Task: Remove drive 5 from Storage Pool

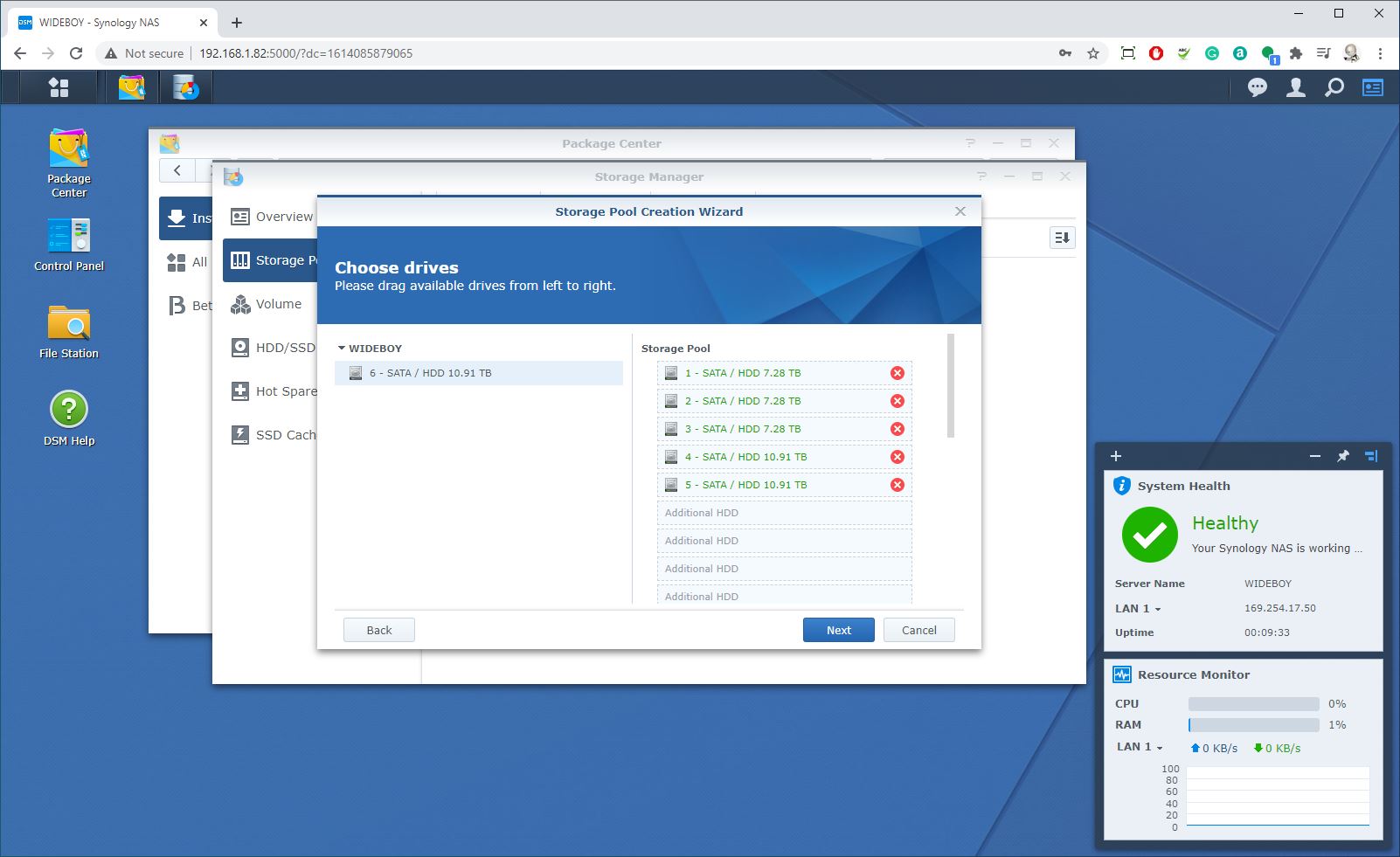Action: coord(898,485)
